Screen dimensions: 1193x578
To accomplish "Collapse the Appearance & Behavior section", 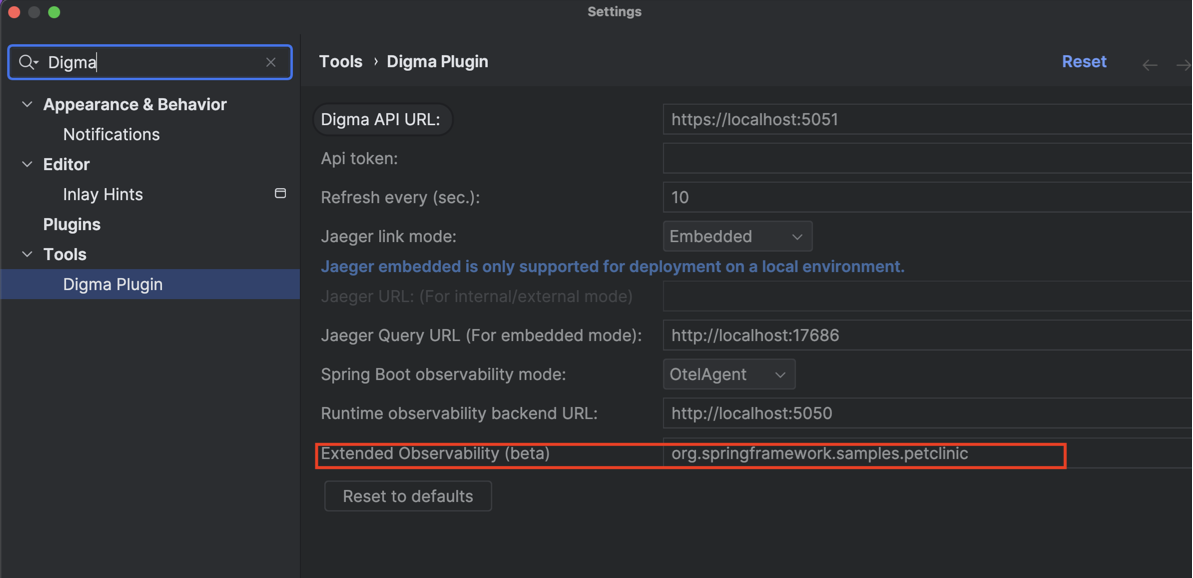I will [x=28, y=104].
